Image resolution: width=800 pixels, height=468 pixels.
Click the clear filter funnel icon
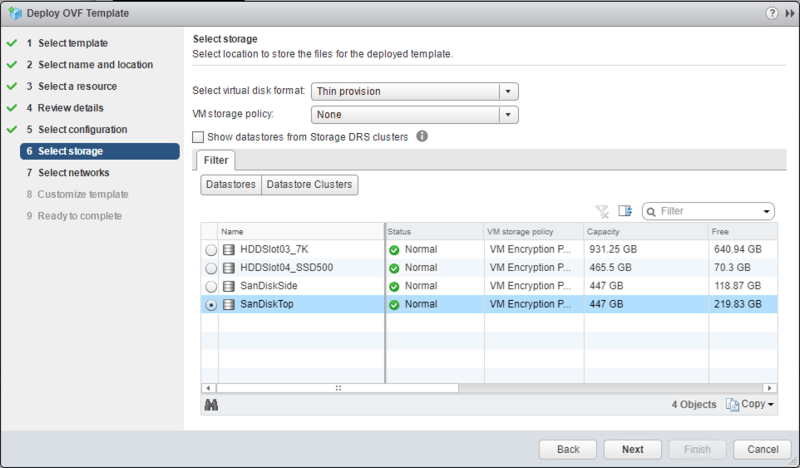(602, 211)
